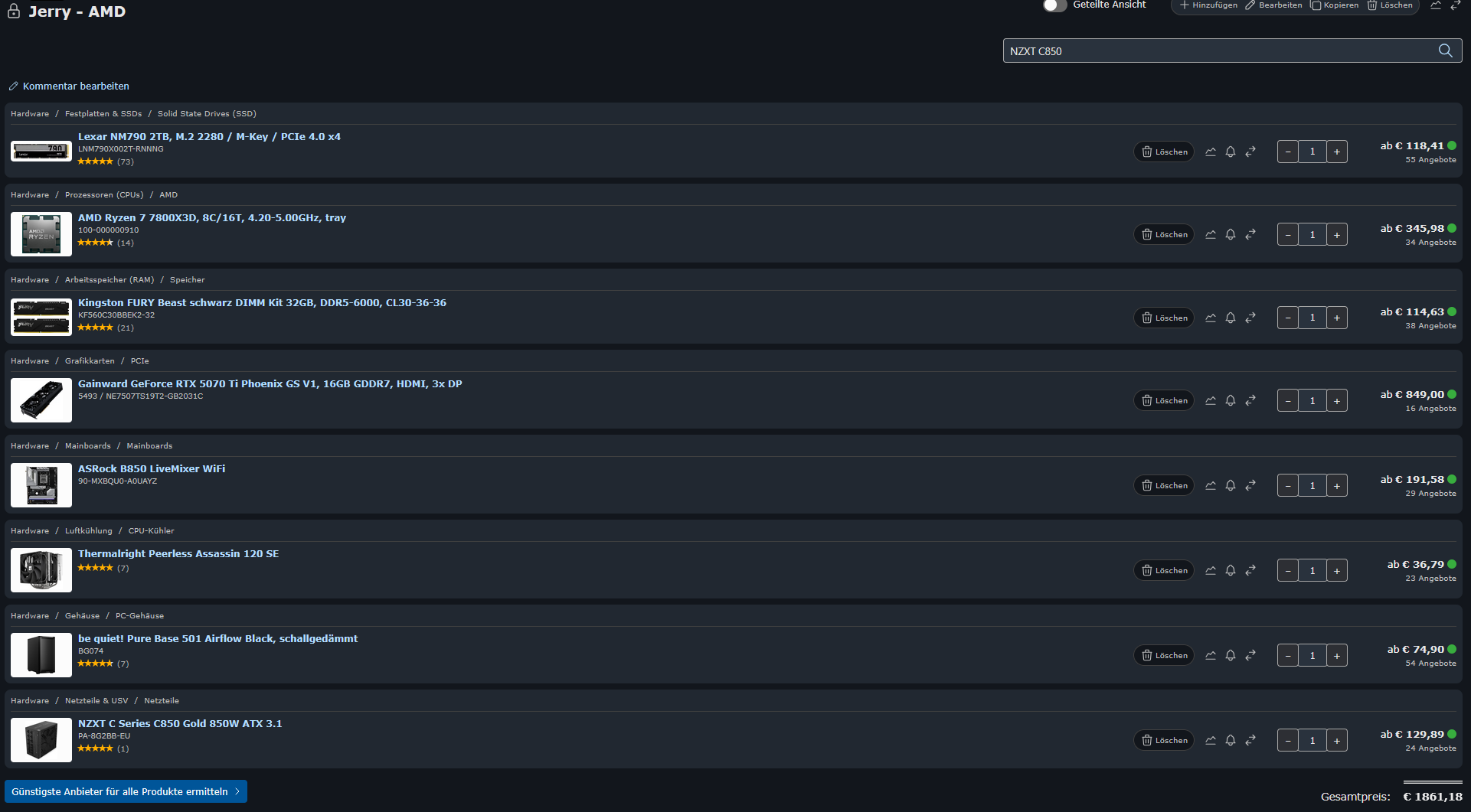1471x812 pixels.
Task: Enable the Geteilte Ansicht toggle
Action: (1055, 6)
